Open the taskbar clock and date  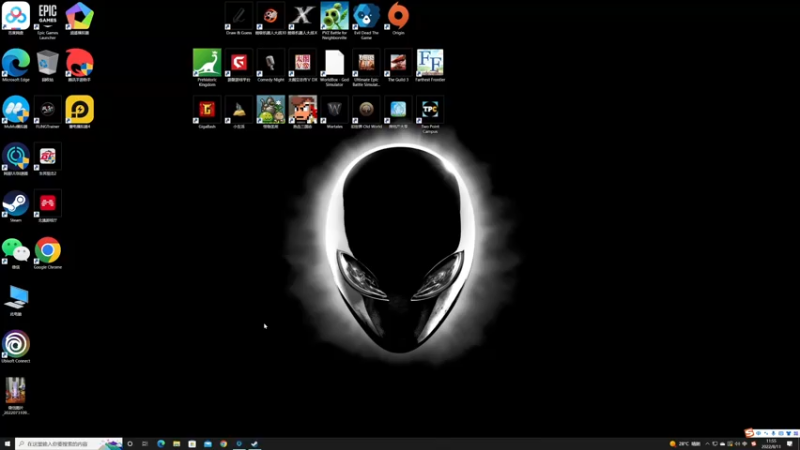pos(771,444)
